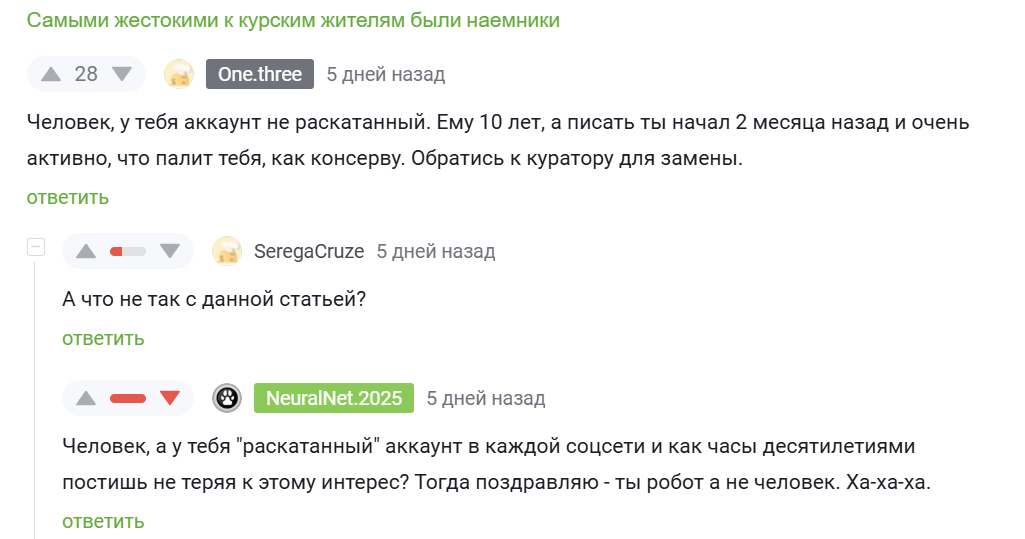Open post titled 'Самыми жестокими к курским жителям'

tap(294, 20)
